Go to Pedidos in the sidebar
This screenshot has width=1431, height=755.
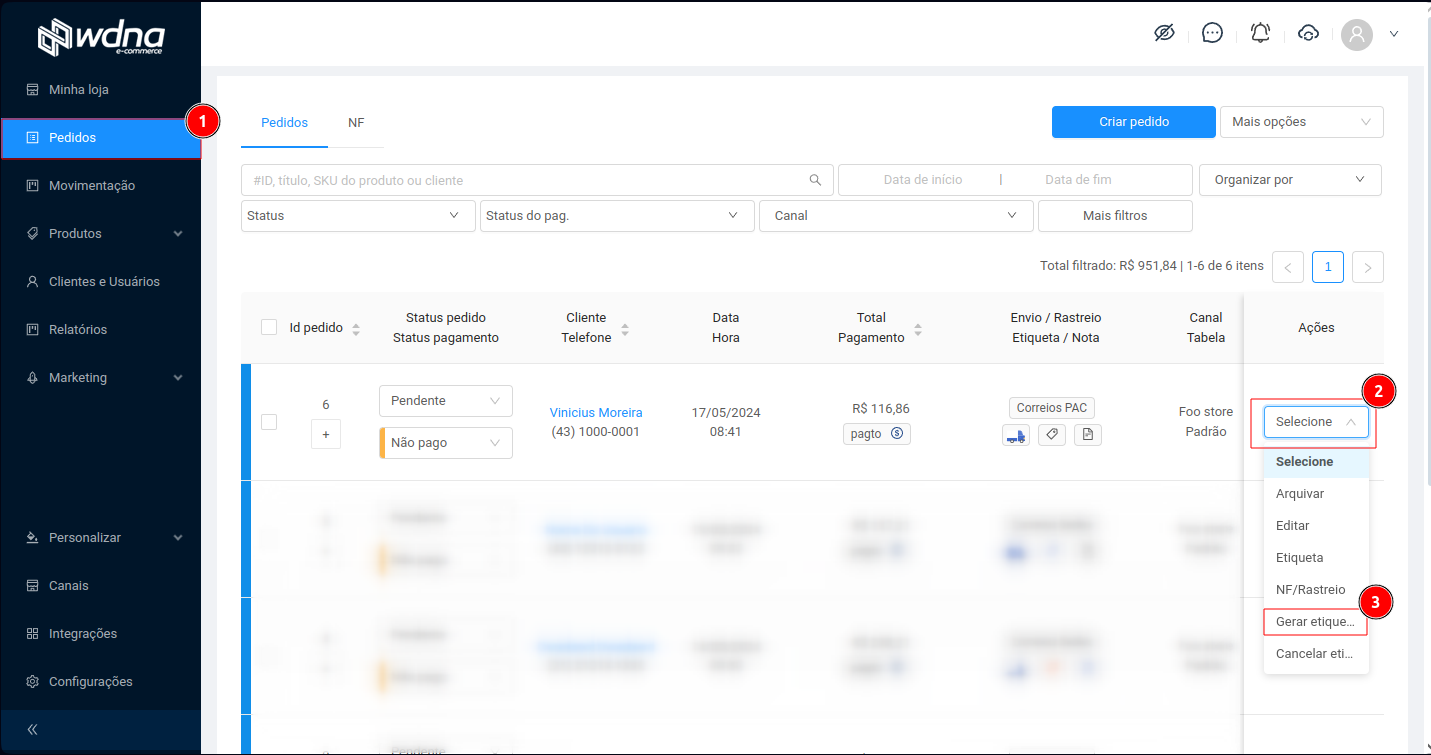click(100, 137)
